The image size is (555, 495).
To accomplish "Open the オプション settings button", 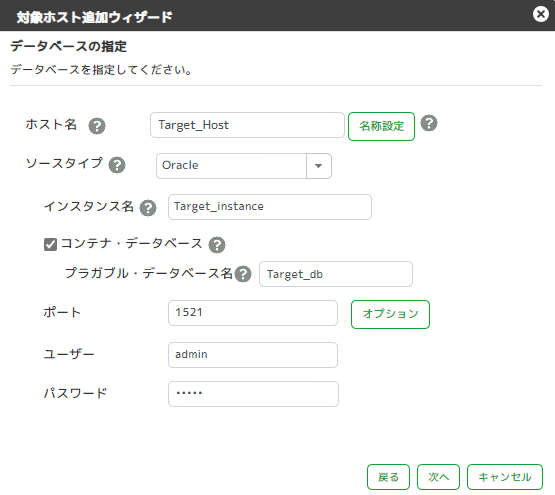I will [390, 314].
